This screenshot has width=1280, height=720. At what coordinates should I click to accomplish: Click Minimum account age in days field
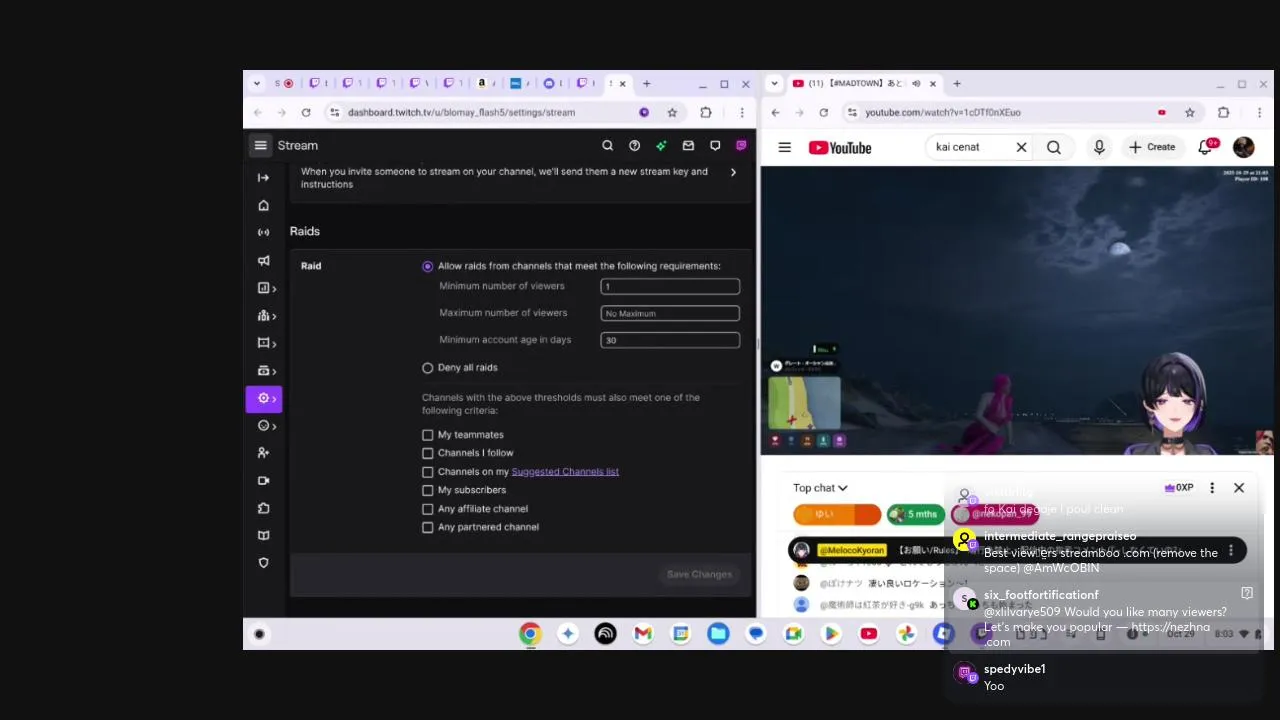pyautogui.click(x=670, y=340)
